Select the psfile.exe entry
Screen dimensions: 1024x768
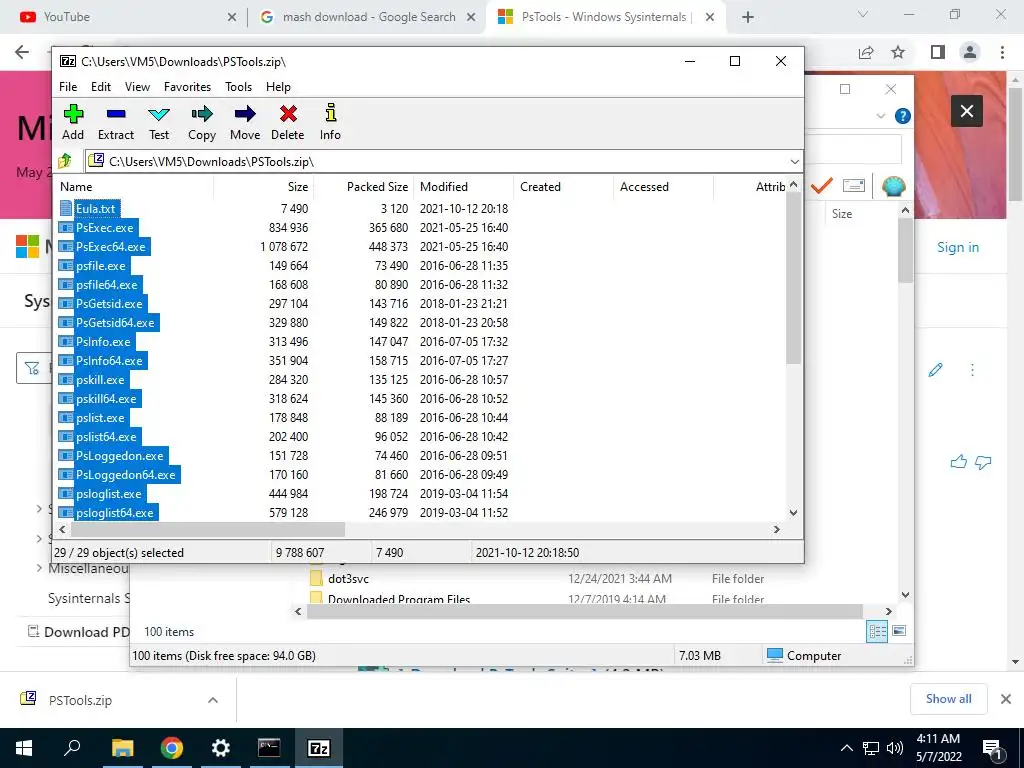coord(101,266)
